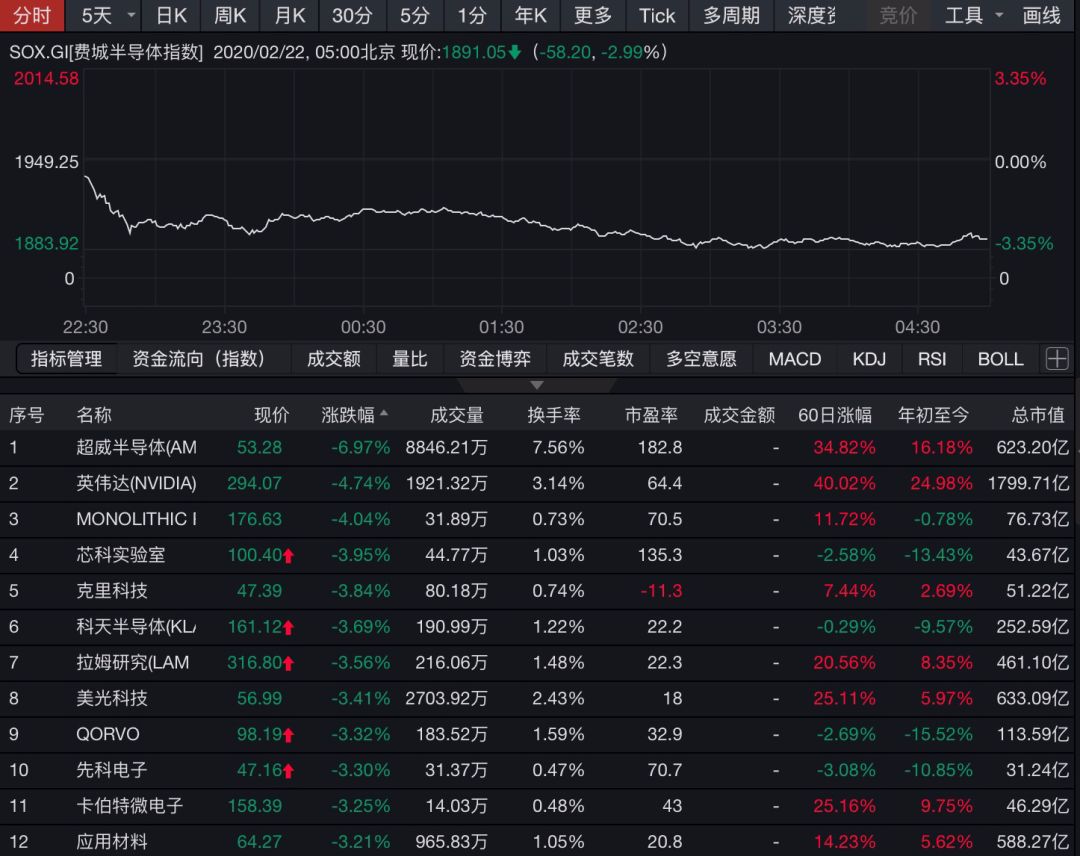Viewport: 1080px width, 856px height.
Task: Select the 月K chart tab
Action: click(x=290, y=15)
